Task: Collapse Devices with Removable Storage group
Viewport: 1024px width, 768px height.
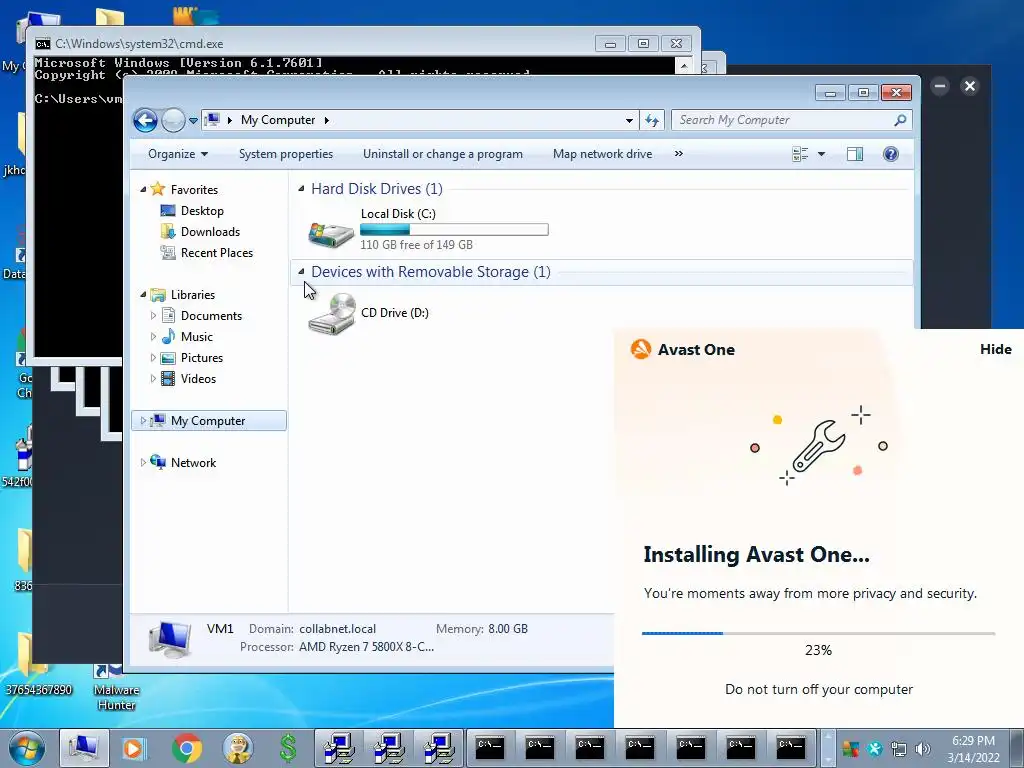Action: click(301, 271)
